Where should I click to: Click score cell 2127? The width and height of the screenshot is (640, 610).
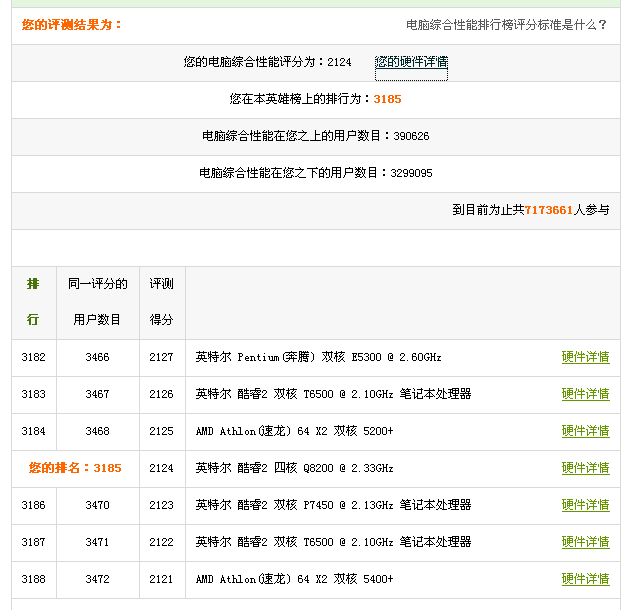(x=162, y=357)
